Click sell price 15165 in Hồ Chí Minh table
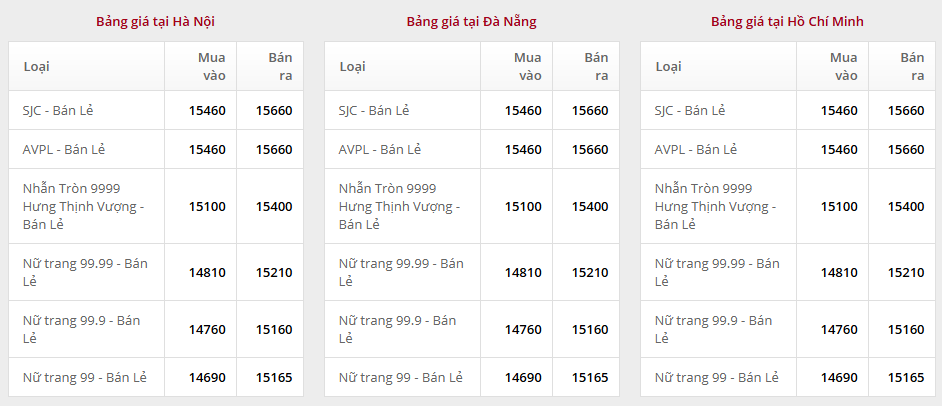This screenshot has width=942, height=406. pyautogui.click(x=906, y=377)
